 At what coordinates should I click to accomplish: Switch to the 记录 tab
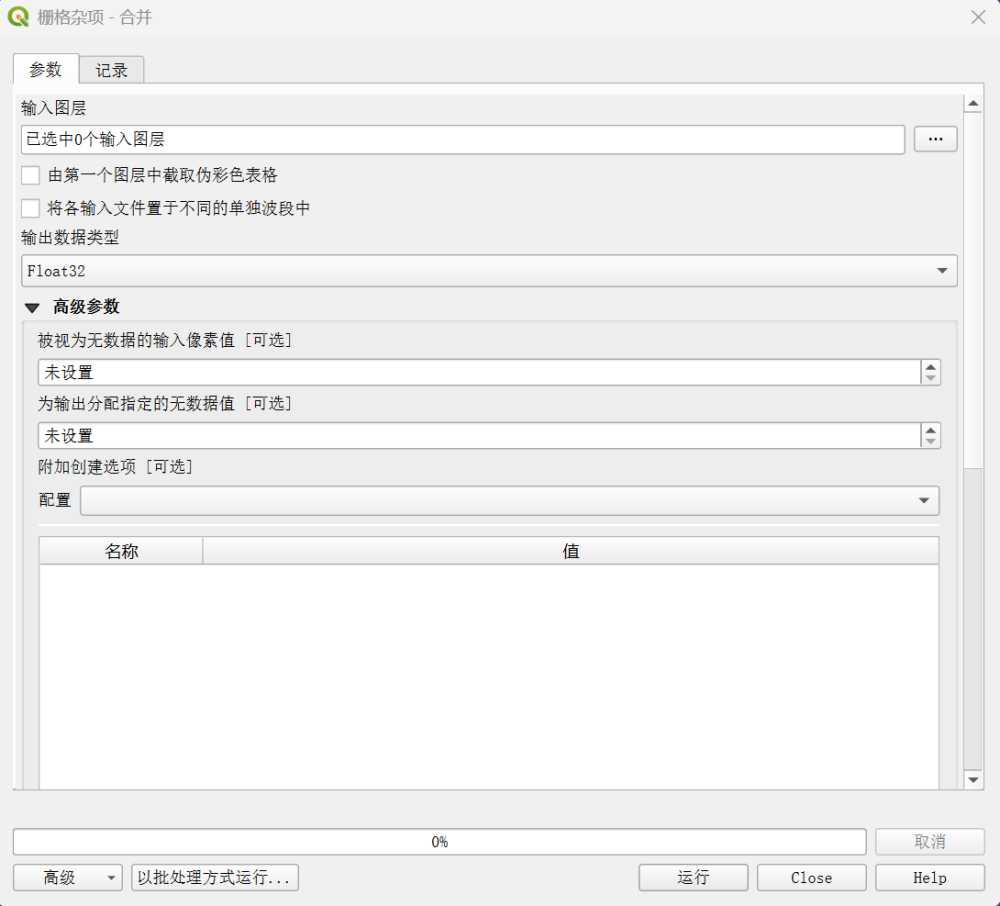[112, 70]
